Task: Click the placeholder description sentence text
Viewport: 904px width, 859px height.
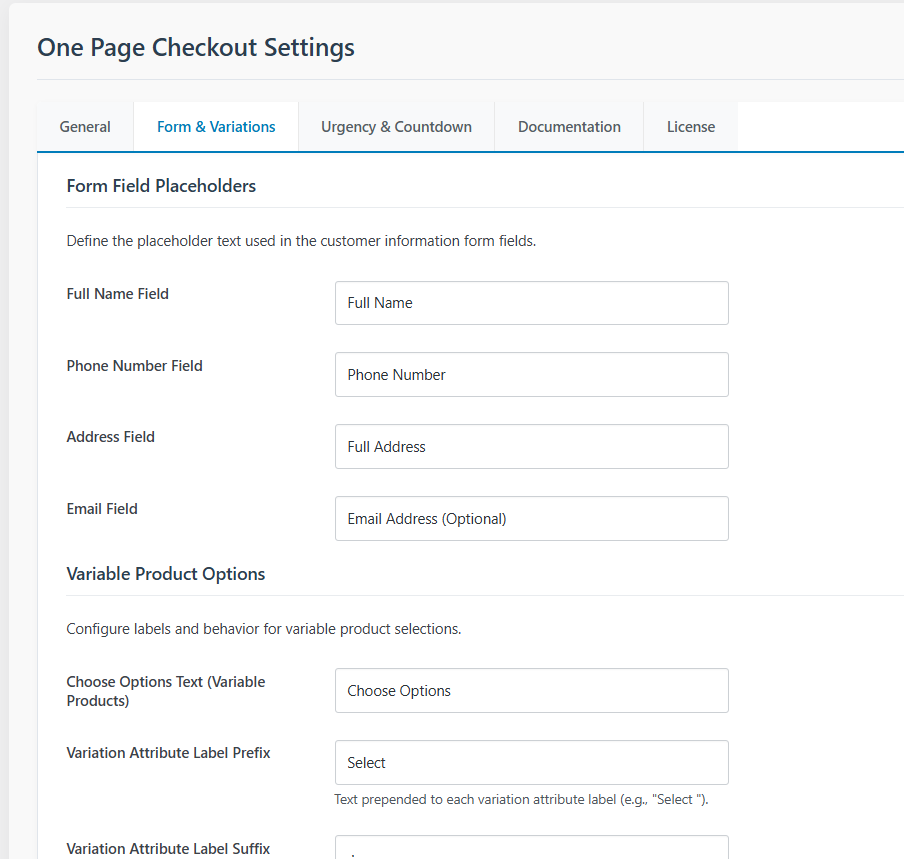Action: tap(300, 240)
